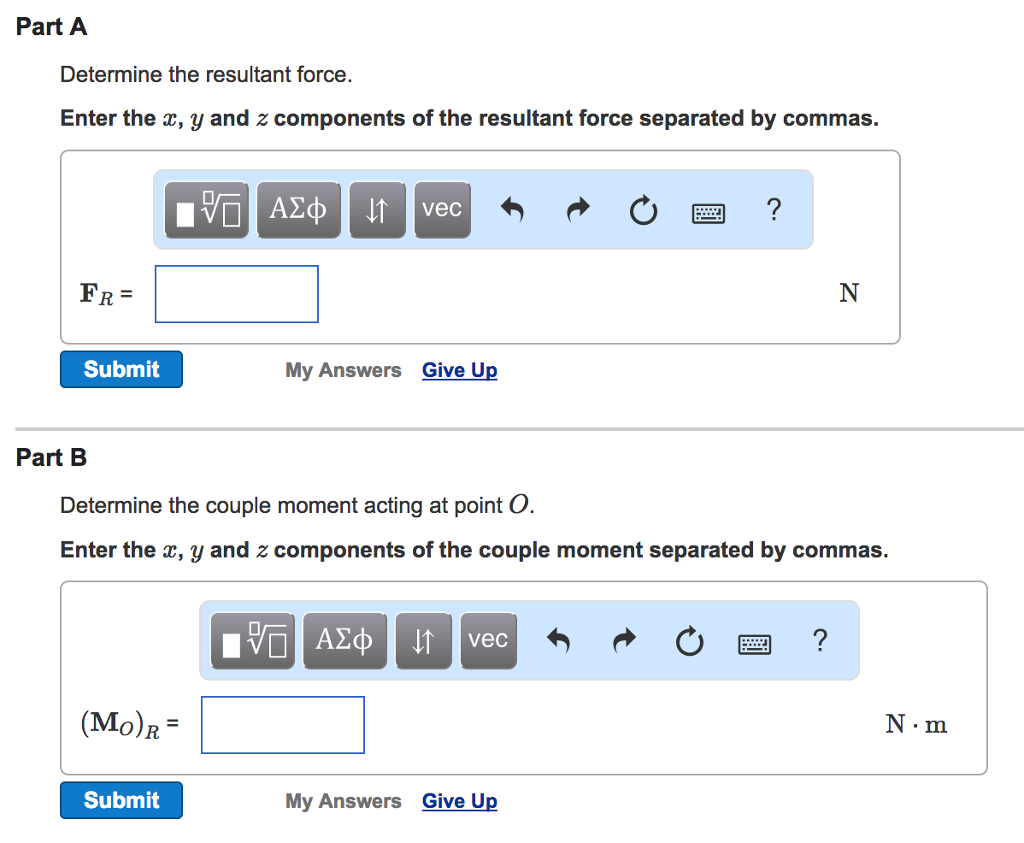
Task: Click the couple moment (MO)R input box
Action: [283, 725]
